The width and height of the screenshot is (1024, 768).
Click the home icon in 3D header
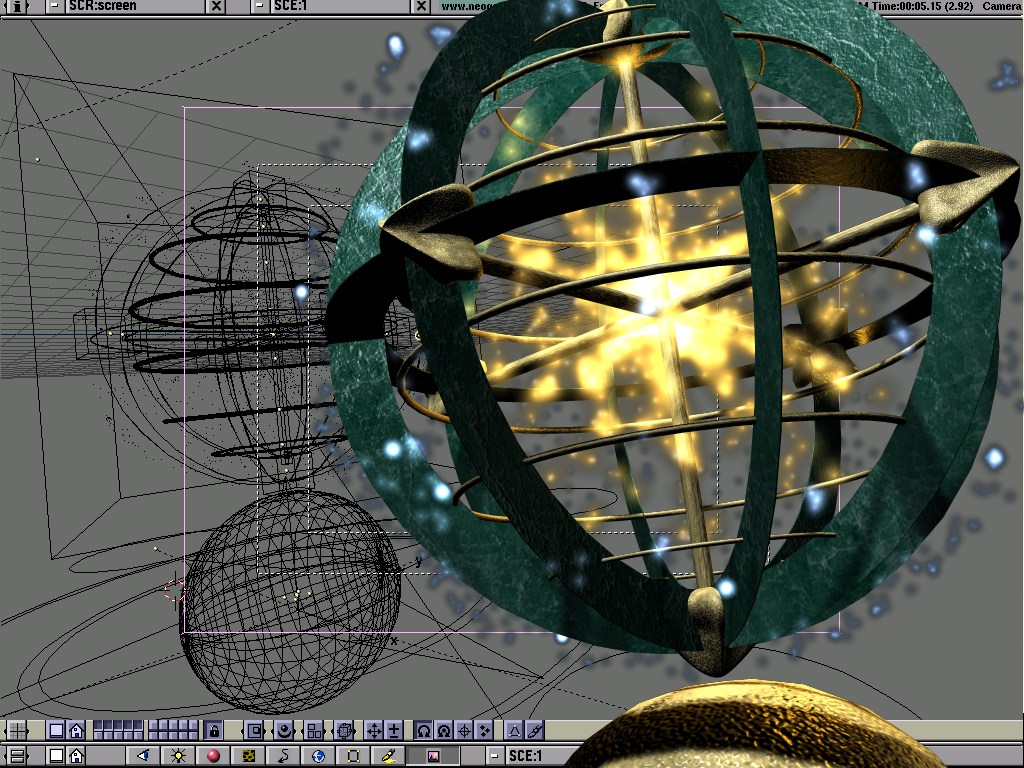pos(76,730)
